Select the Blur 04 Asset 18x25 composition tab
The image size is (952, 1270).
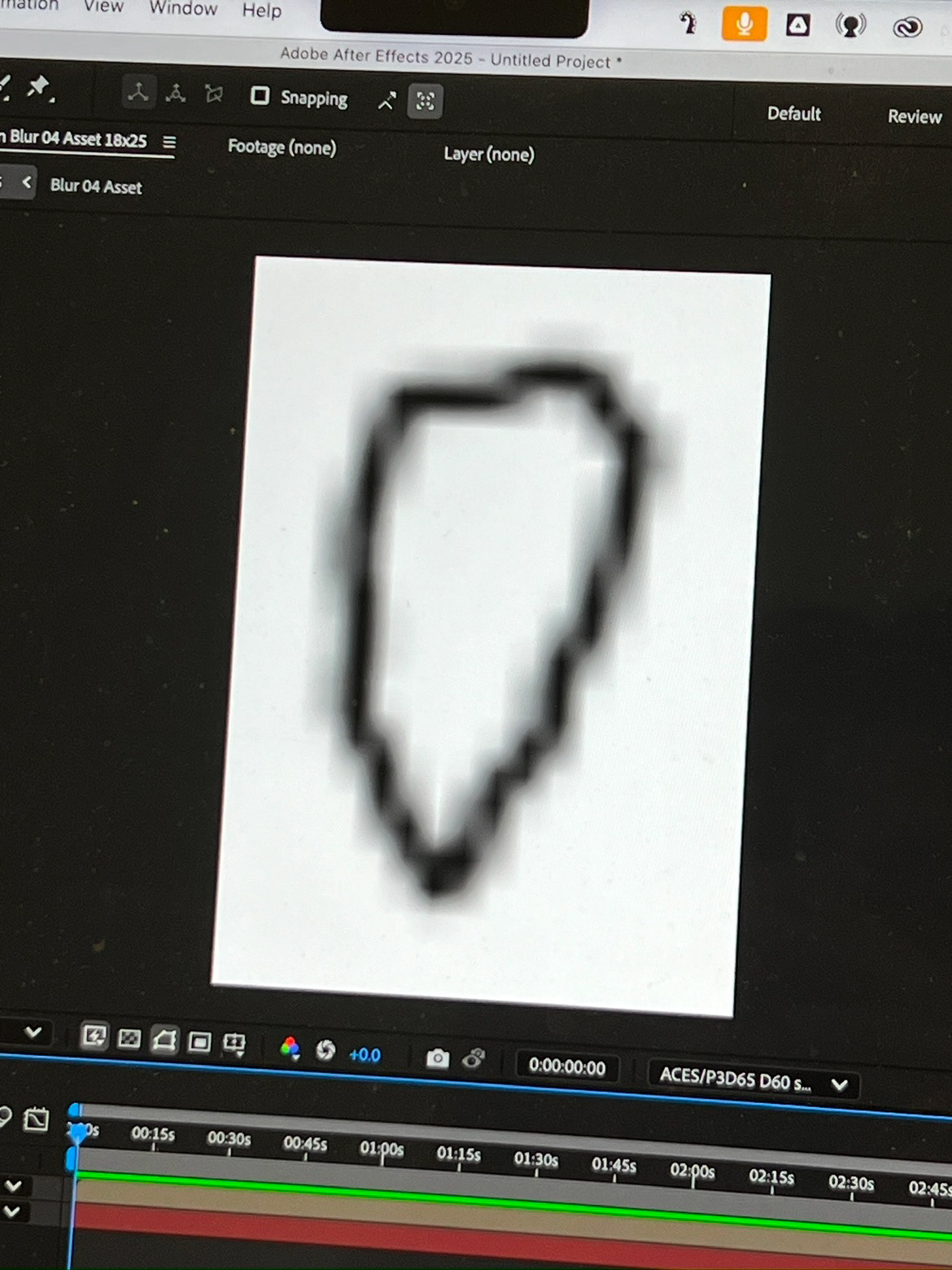77,138
